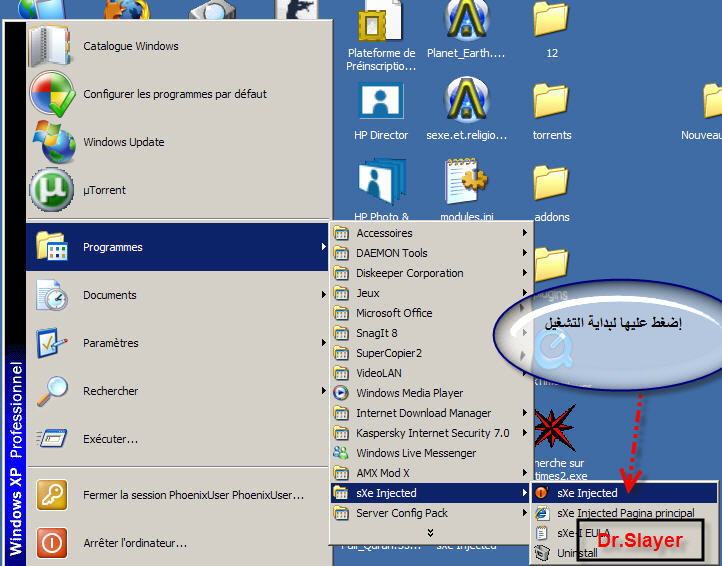This screenshot has height=566, width=722.
Task: Open the addons desktop folder
Action: pyautogui.click(x=552, y=193)
